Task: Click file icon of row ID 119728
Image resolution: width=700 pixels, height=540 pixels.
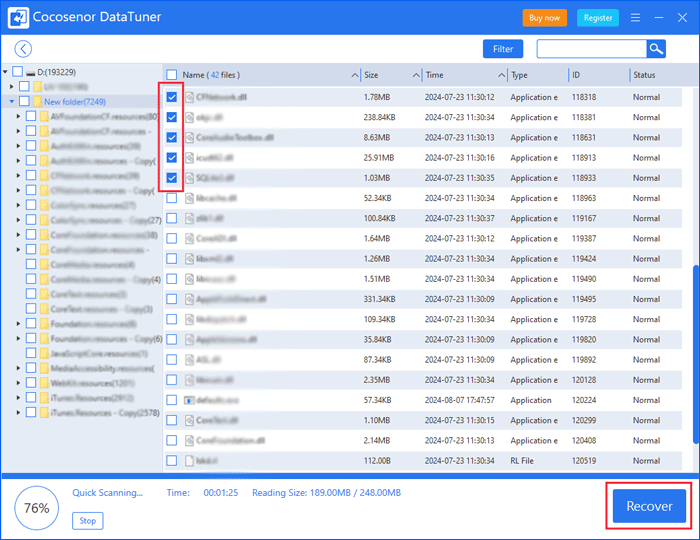Action: pos(189,319)
